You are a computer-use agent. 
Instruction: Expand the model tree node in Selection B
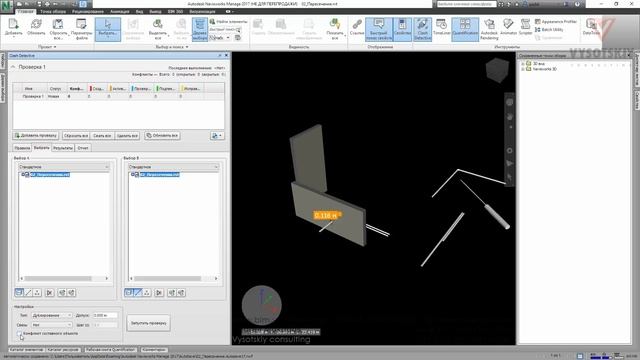click(x=132, y=175)
